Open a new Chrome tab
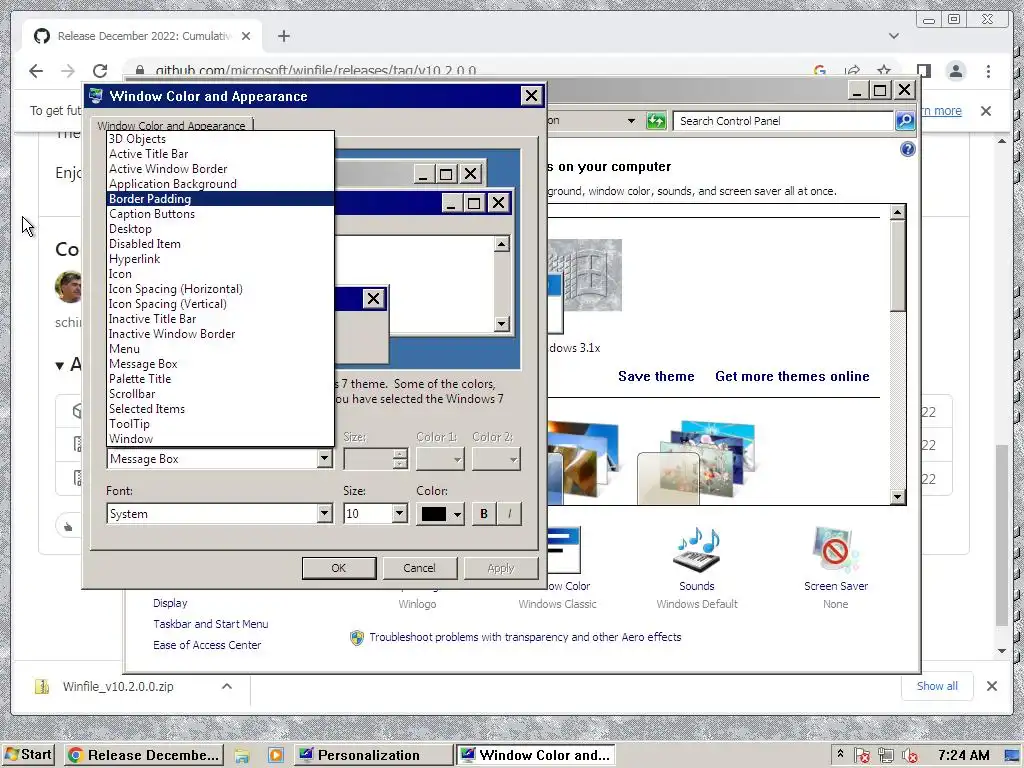Viewport: 1024px width, 768px height. 283,36
